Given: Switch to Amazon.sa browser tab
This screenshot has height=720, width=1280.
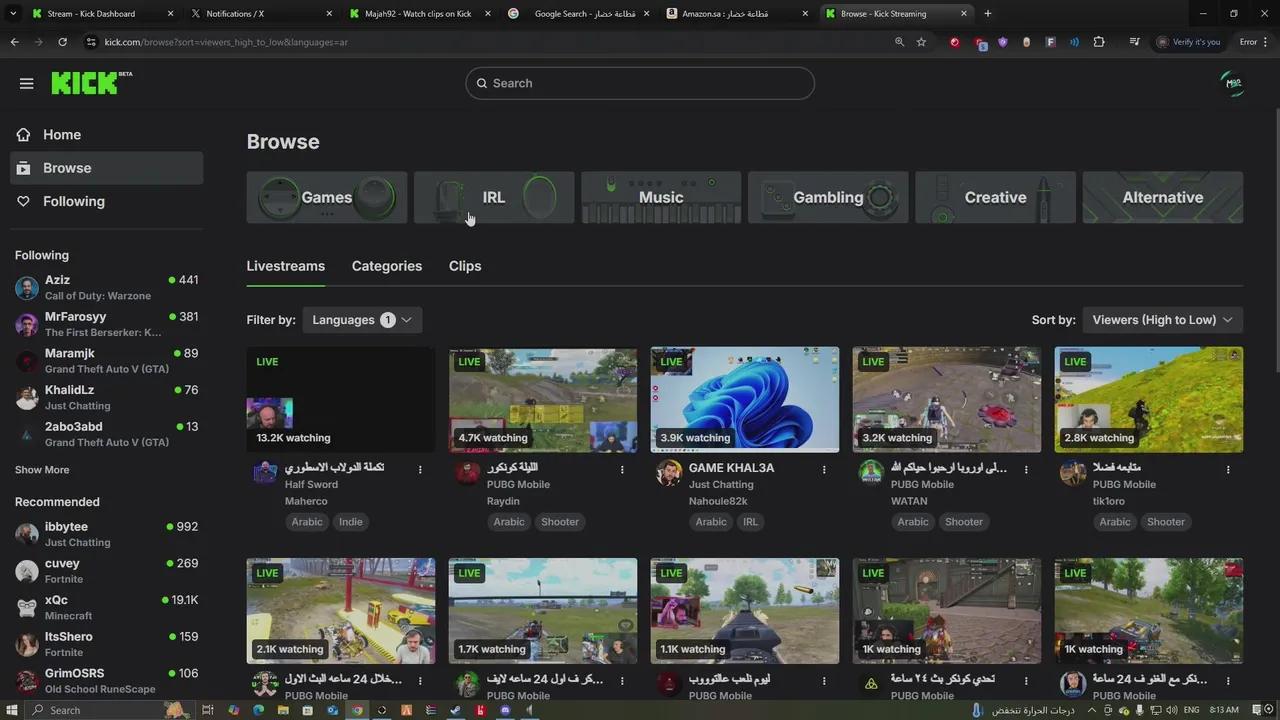Looking at the screenshot, I should click(738, 14).
